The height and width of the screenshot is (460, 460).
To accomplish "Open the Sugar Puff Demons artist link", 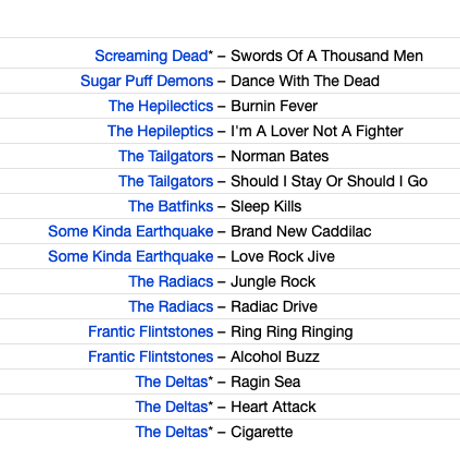I will 147,81.
